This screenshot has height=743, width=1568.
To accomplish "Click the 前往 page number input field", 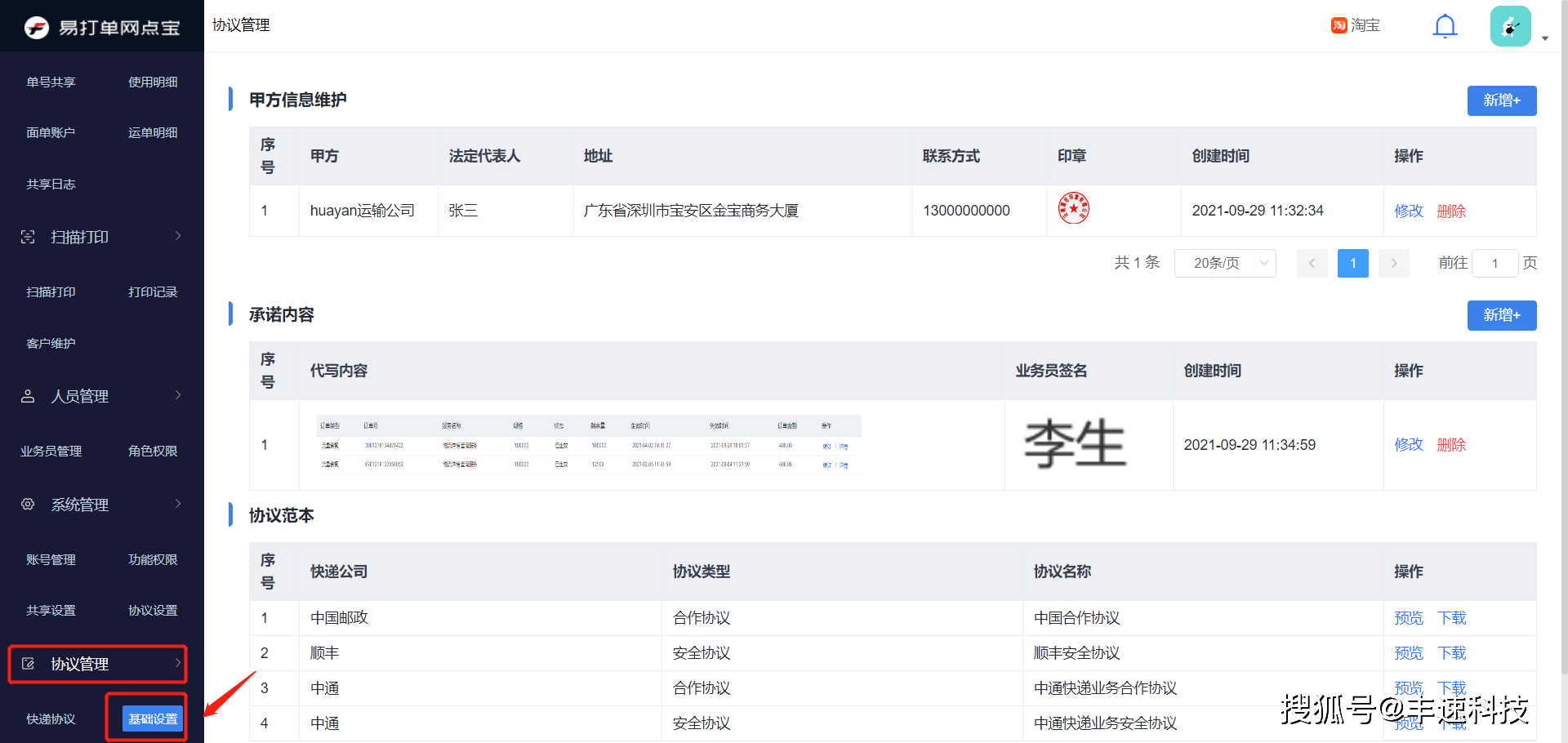I will coord(1494,263).
